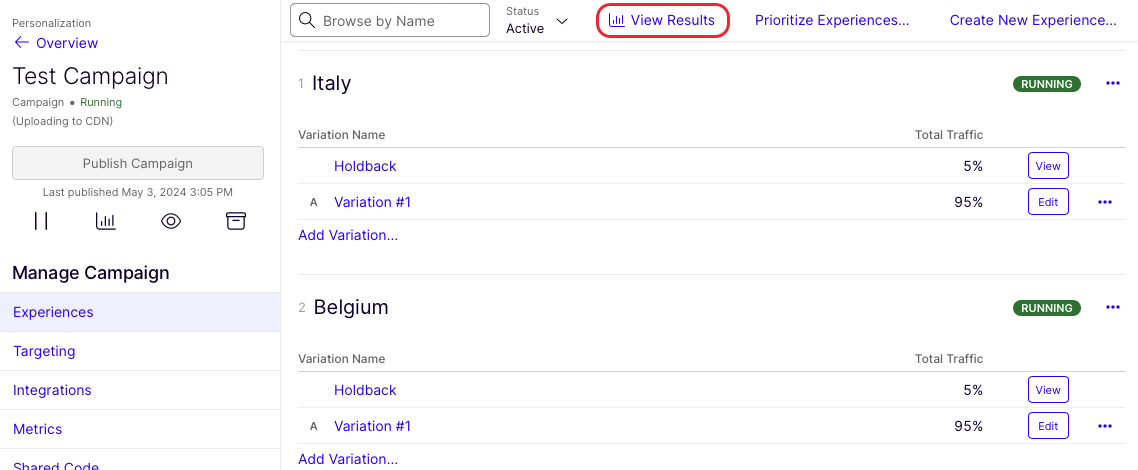Open the Belgium Variation #1 options menu

(x=1105, y=426)
